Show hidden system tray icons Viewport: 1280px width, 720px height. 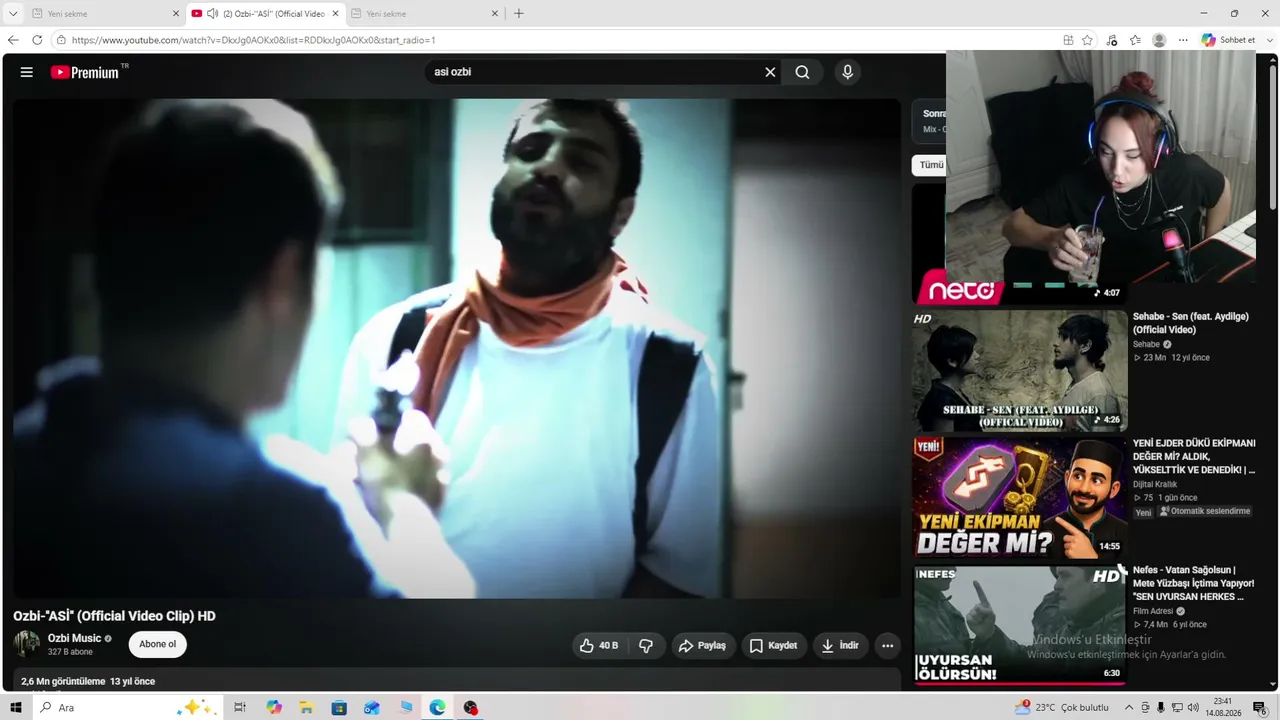pos(1129,708)
